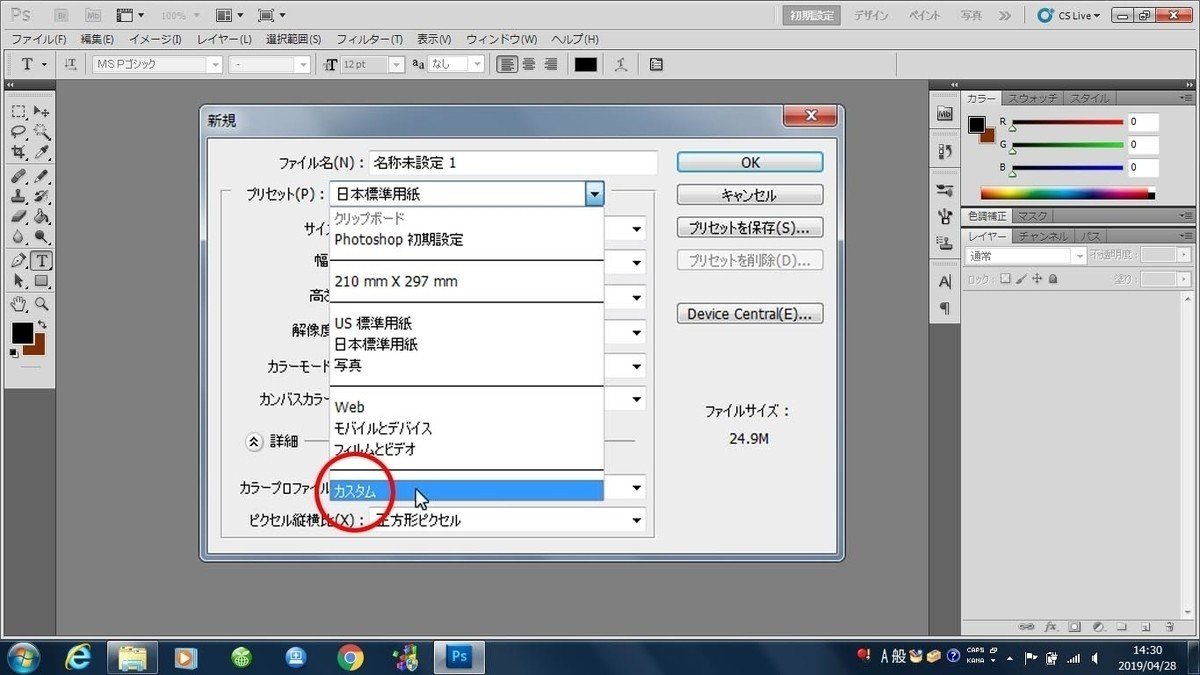
Task: Open the anti-aliasing なし dropdown
Action: (x=476, y=64)
